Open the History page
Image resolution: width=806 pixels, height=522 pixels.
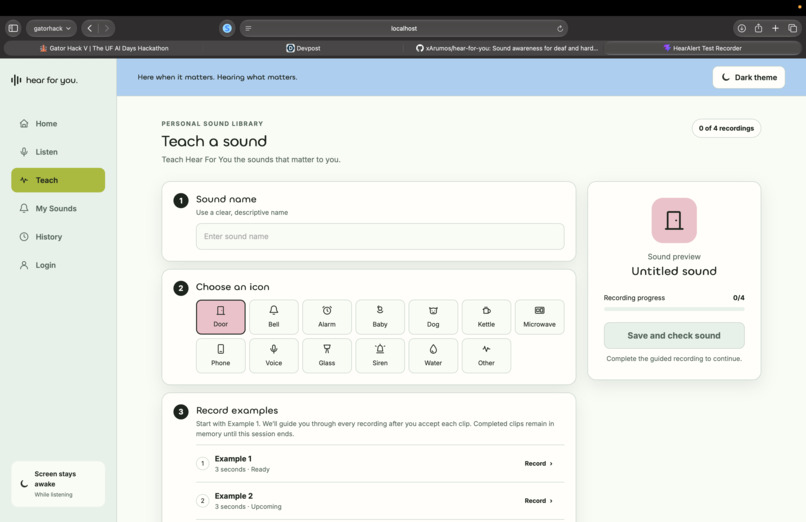tap(58, 237)
